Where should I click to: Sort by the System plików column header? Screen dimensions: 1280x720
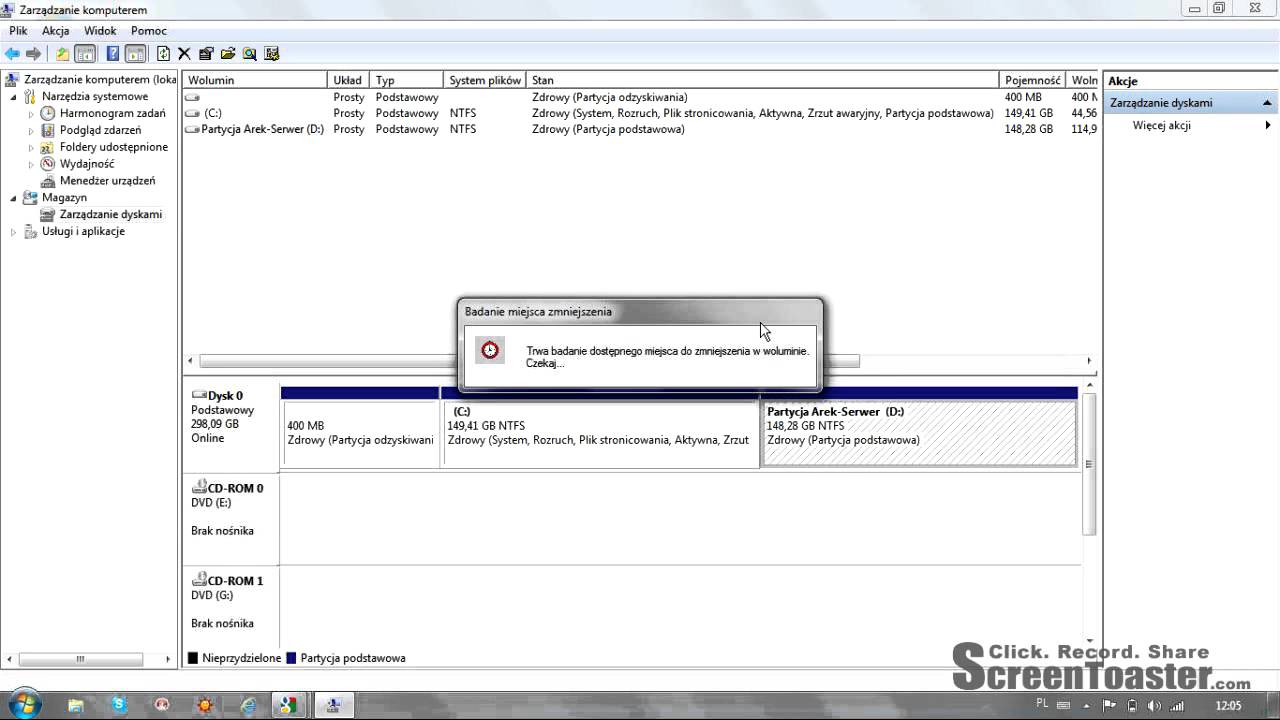485,80
